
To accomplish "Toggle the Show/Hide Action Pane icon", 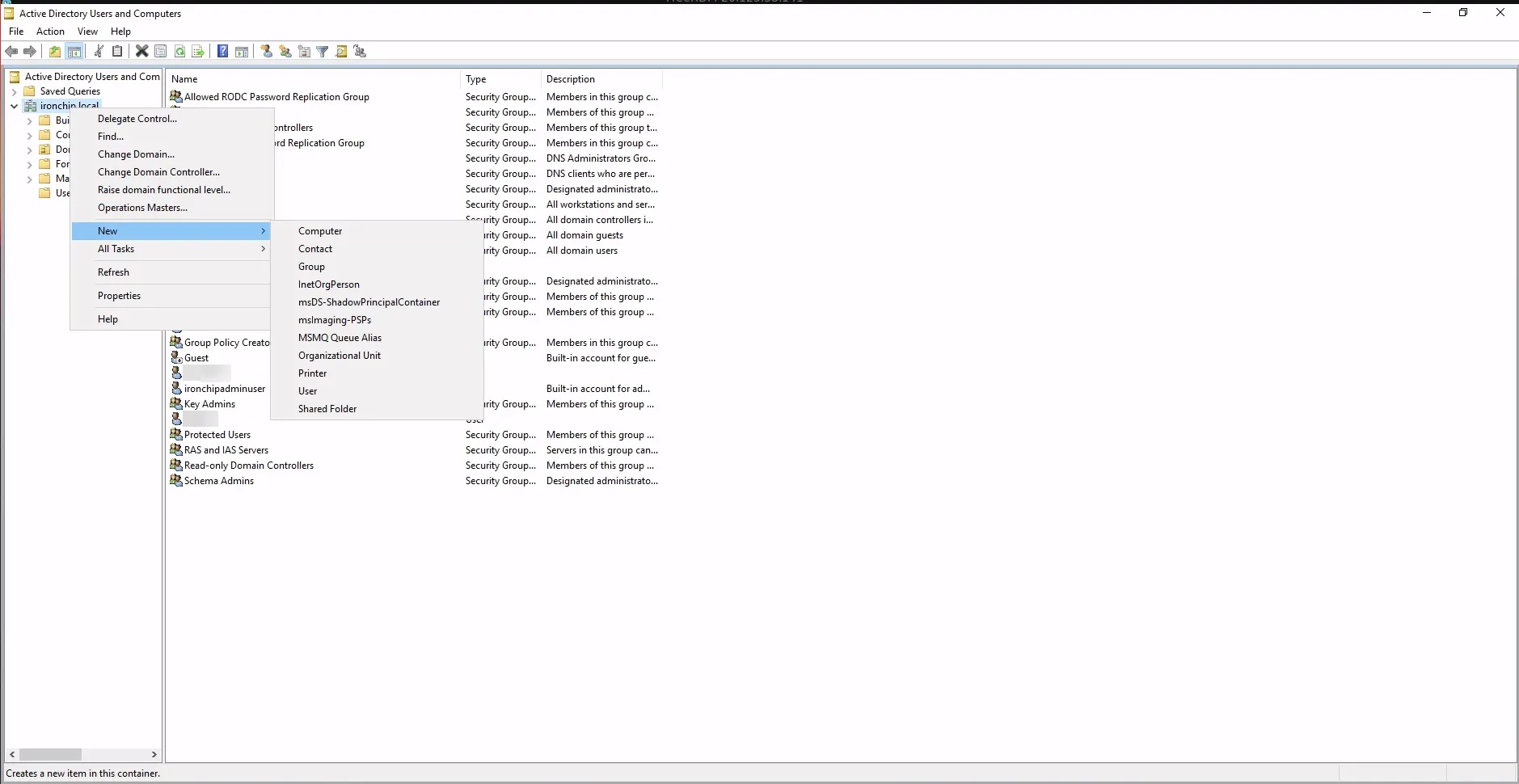I will pos(242,52).
